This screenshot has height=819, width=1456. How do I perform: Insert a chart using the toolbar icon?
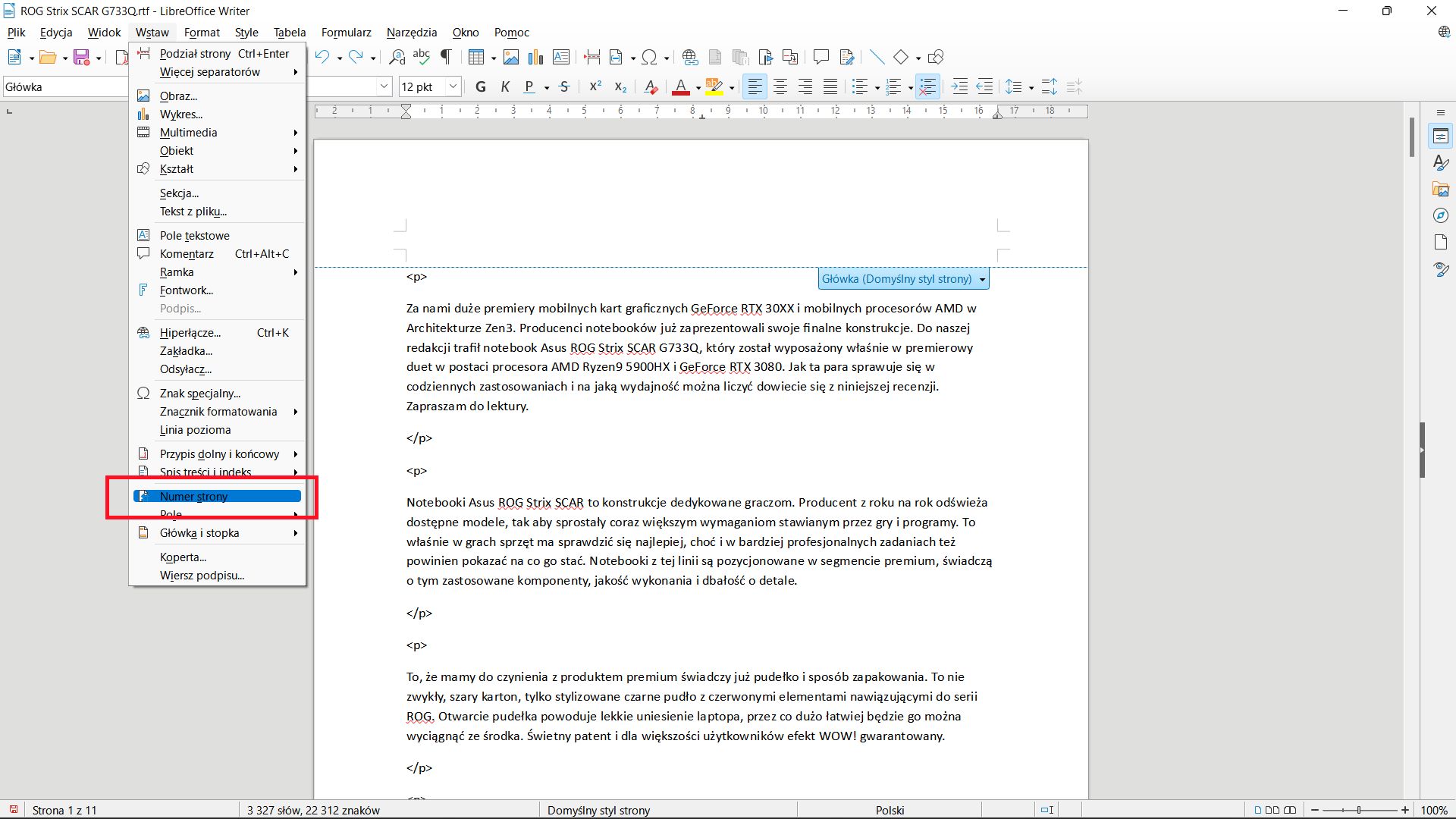536,57
